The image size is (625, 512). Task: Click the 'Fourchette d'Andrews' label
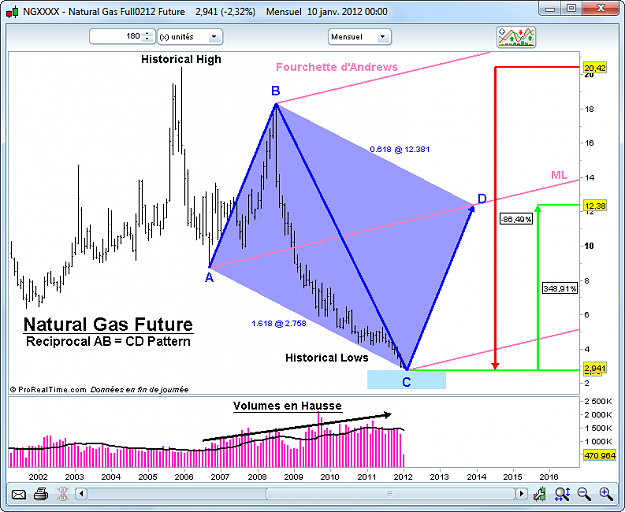click(x=337, y=67)
